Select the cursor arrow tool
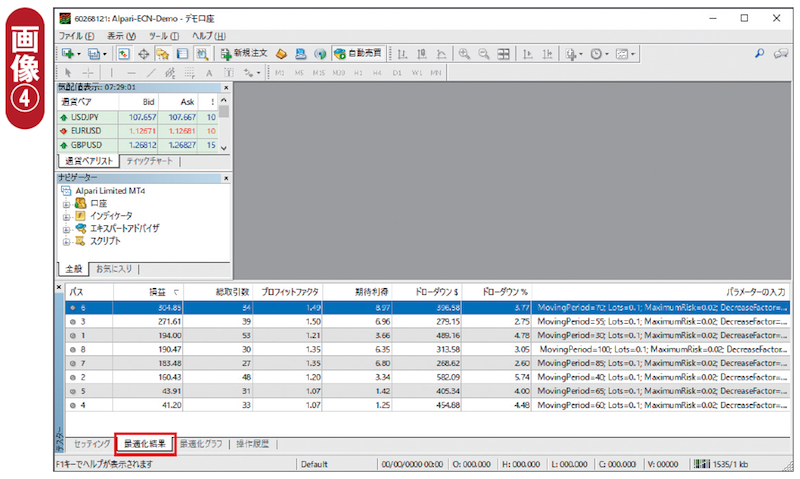 tap(68, 73)
